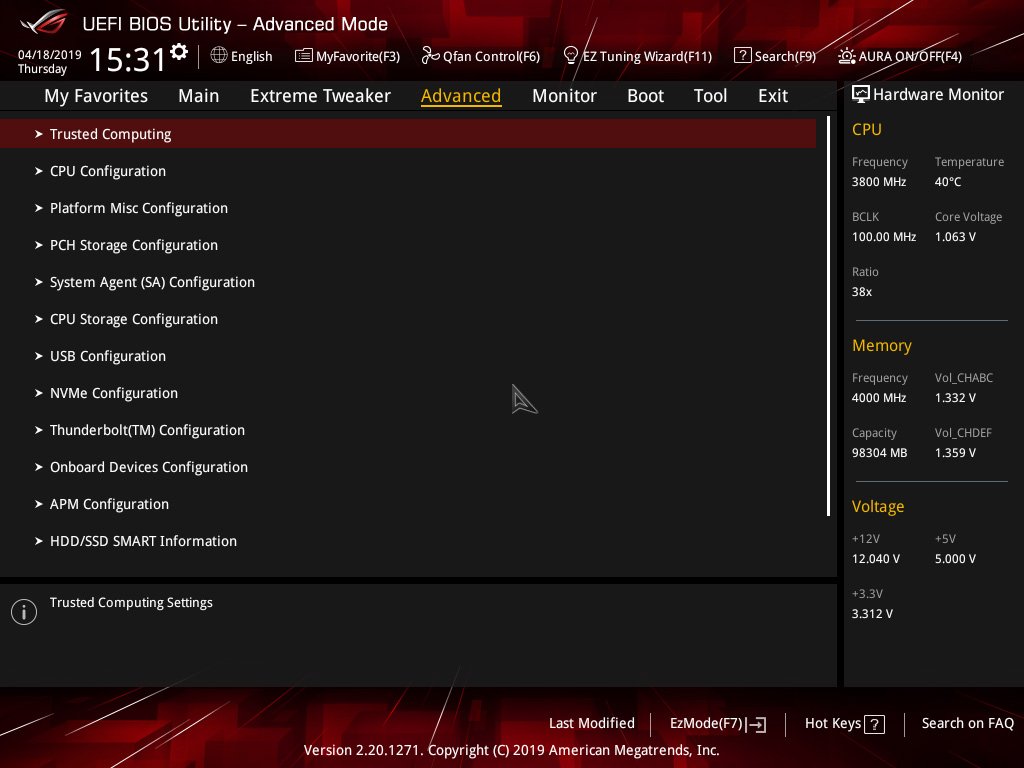Click the Memory Frequency 4000 MHz value
The width and height of the screenshot is (1024, 768).
point(878,398)
